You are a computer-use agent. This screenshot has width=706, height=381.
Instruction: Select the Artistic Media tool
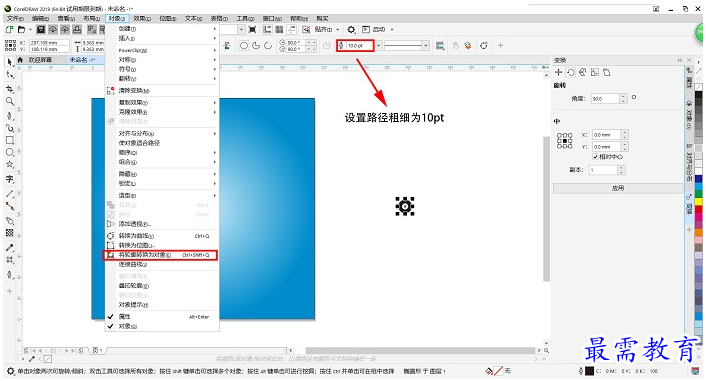(9, 128)
